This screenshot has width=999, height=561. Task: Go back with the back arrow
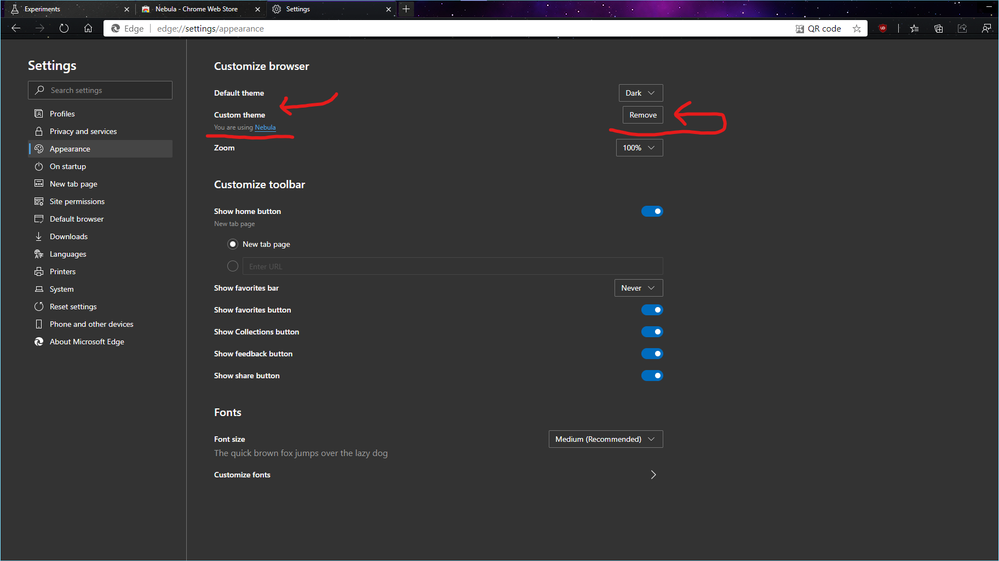(16, 28)
